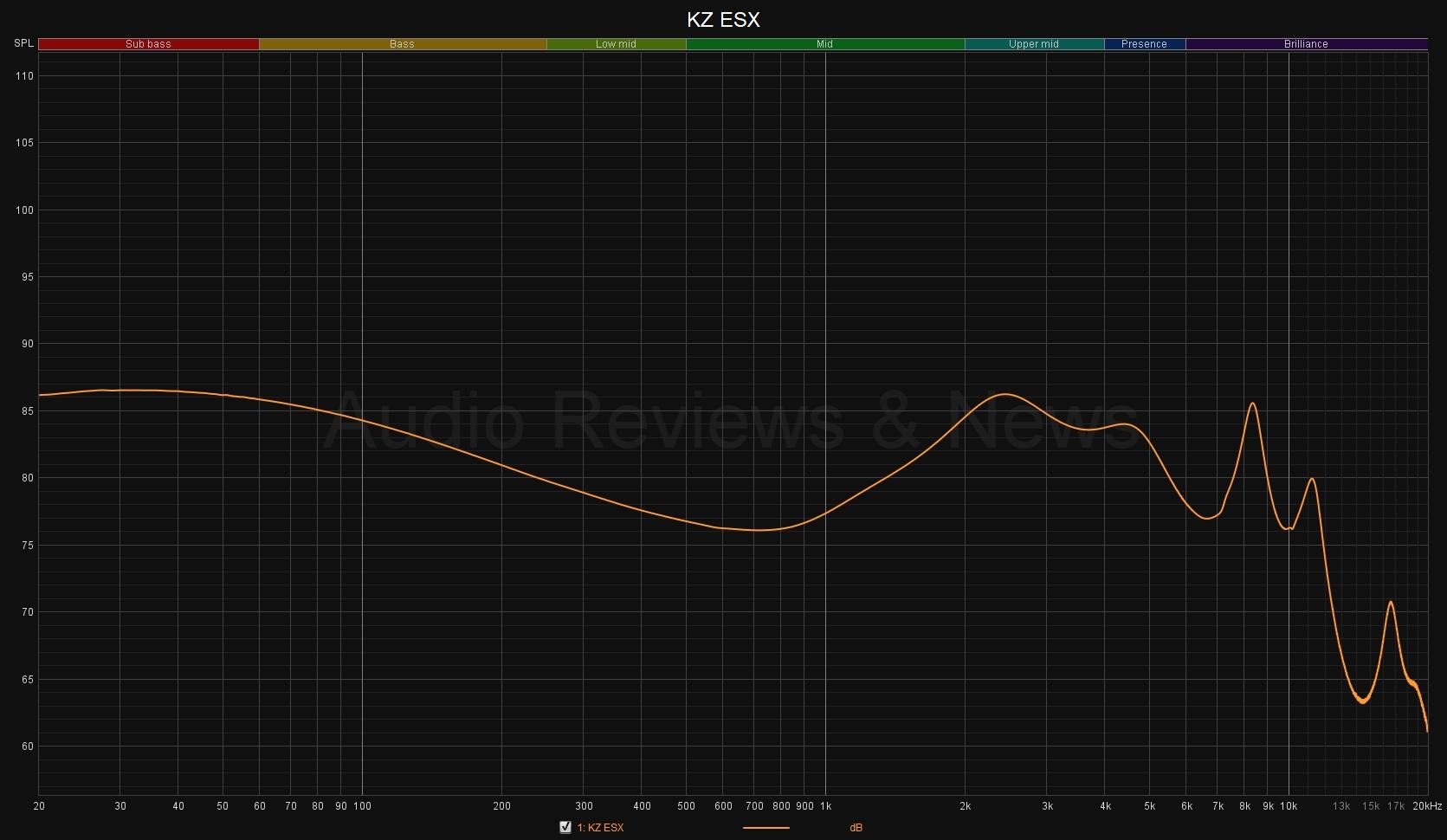
Task: Click the 20 Hz axis start label
Action: [39, 806]
